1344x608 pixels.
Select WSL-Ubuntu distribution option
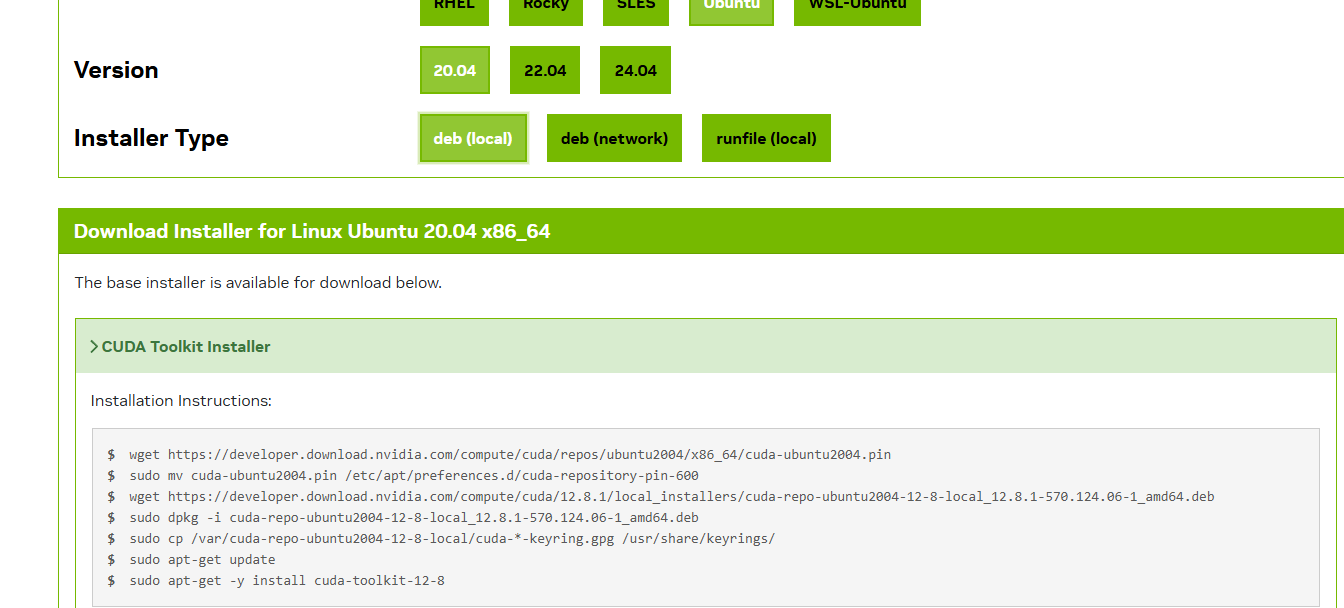857,11
